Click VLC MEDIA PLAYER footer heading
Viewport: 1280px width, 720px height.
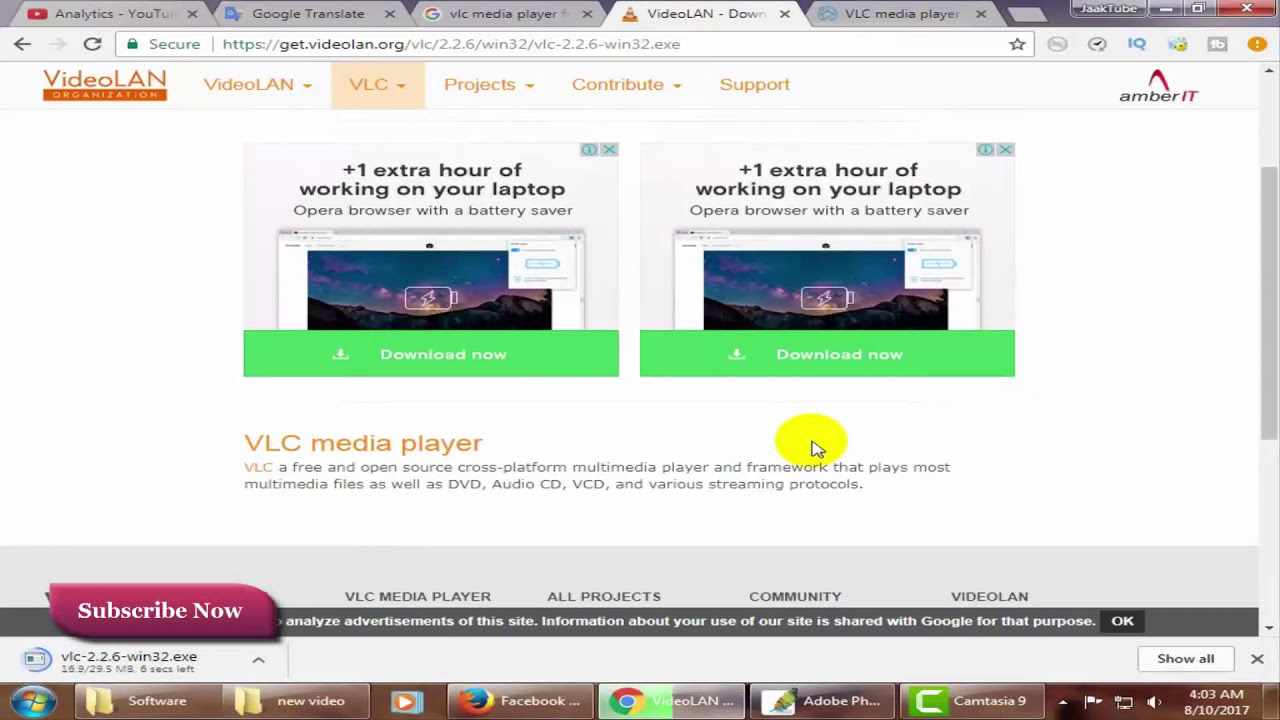point(418,596)
